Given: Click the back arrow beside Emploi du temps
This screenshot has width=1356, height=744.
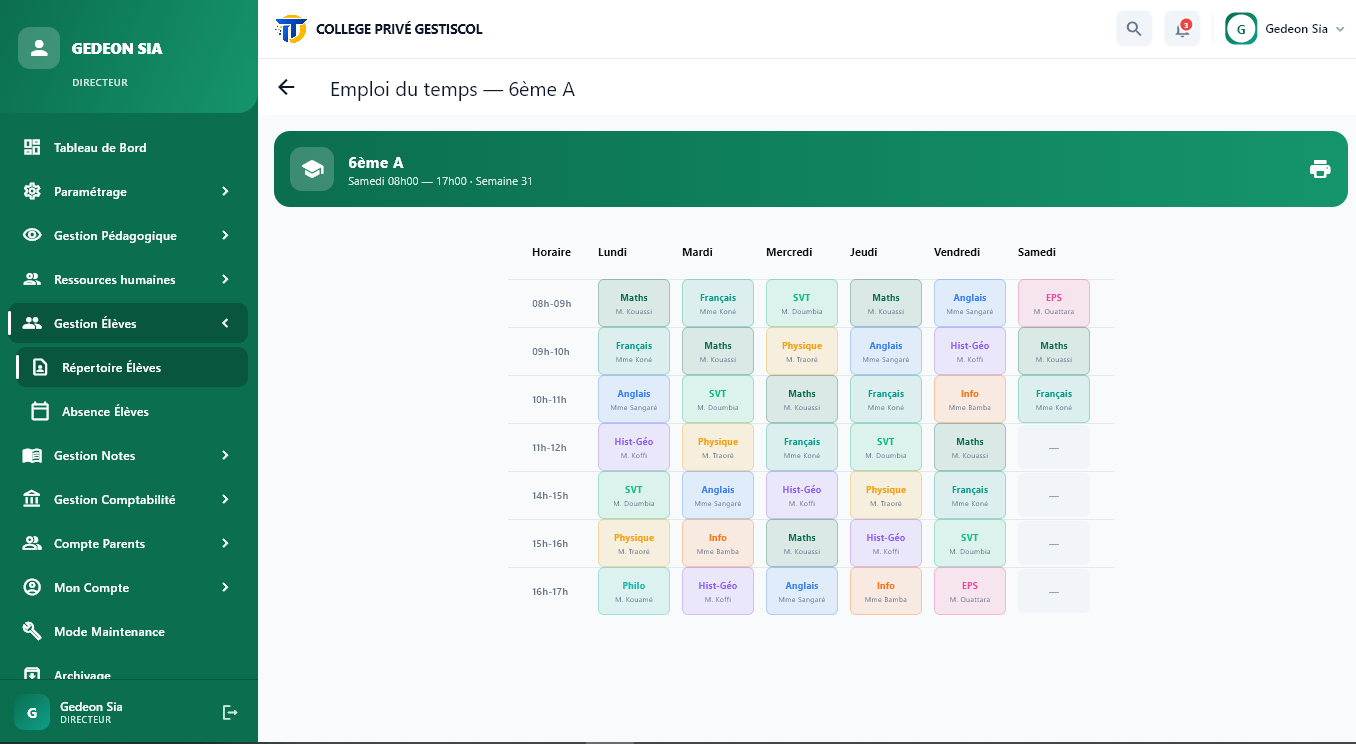Looking at the screenshot, I should point(286,87).
